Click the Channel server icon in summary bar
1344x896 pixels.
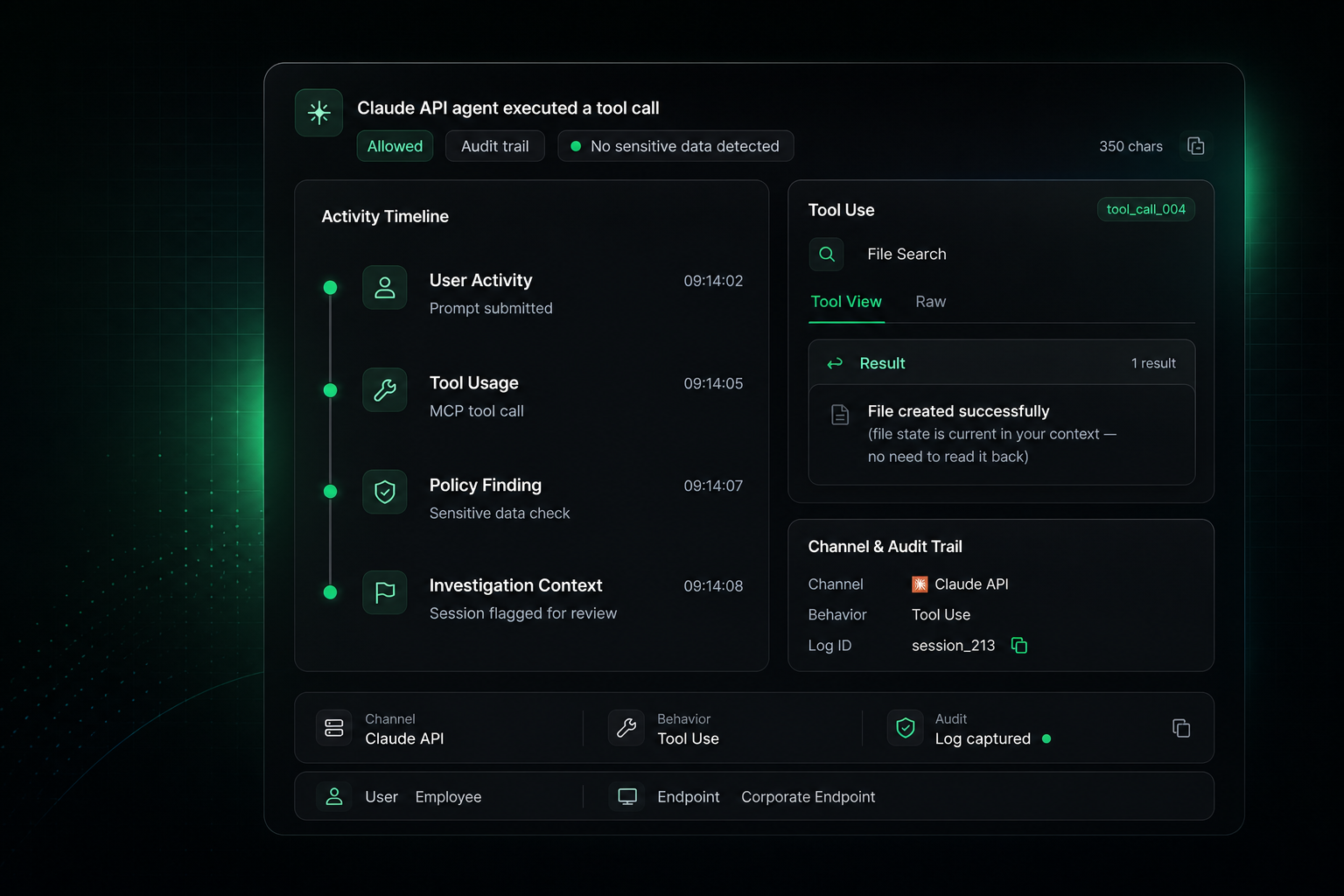[x=334, y=728]
